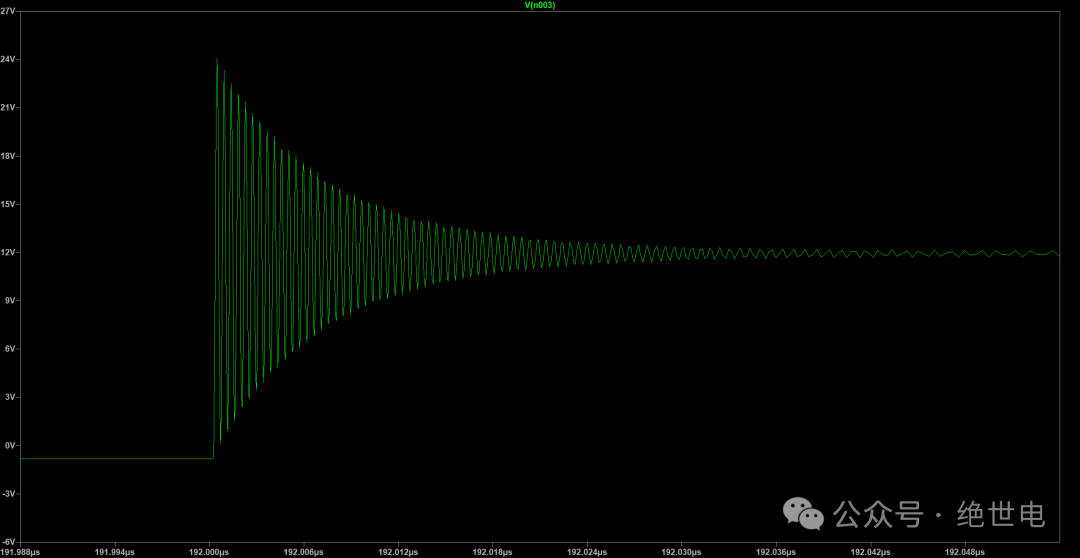This screenshot has width=1080, height=558.
Task: Click the 18V vertical axis label
Action: click(8, 156)
